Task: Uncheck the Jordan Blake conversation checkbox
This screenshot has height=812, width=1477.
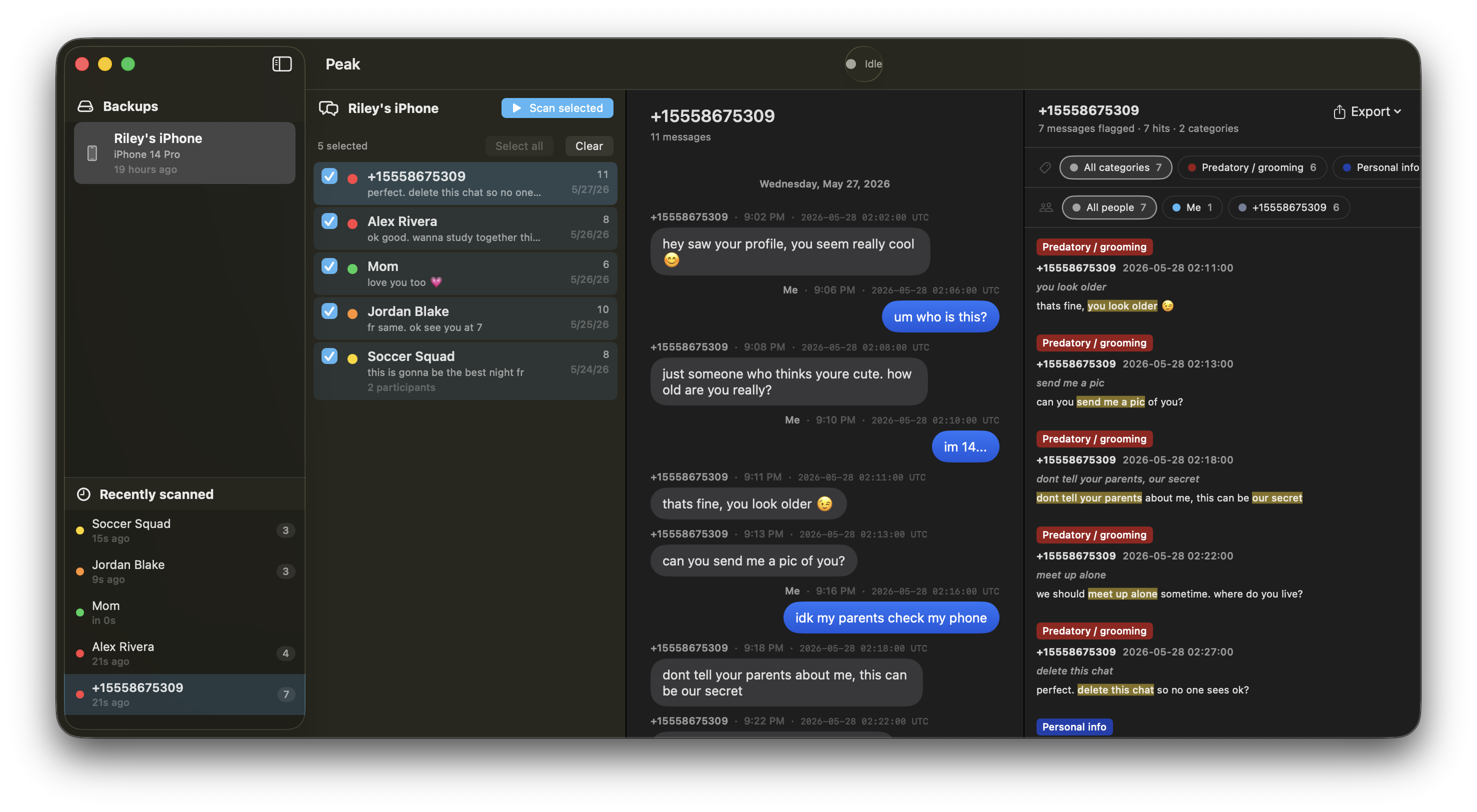Action: [x=329, y=311]
